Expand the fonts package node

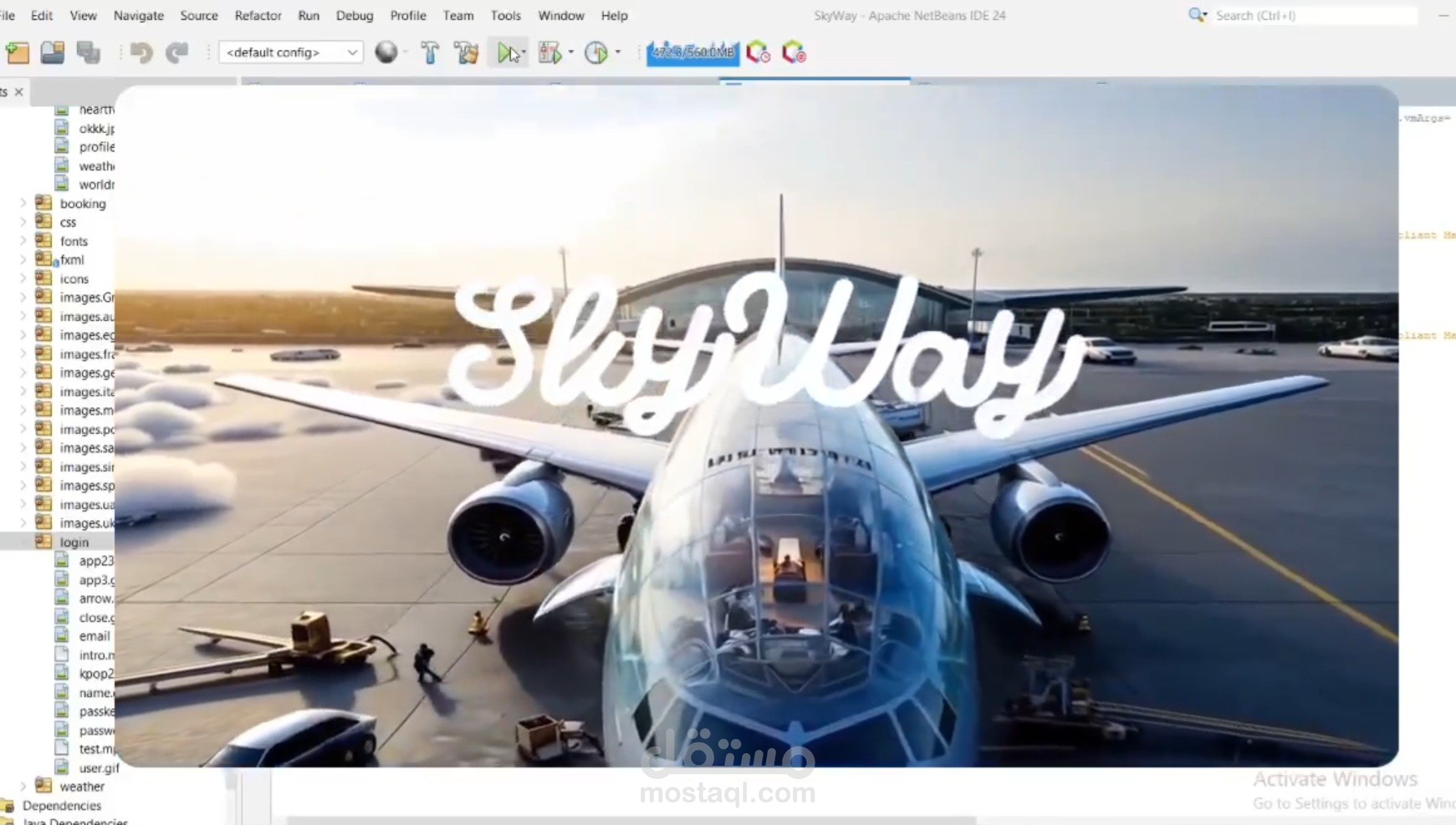click(23, 241)
